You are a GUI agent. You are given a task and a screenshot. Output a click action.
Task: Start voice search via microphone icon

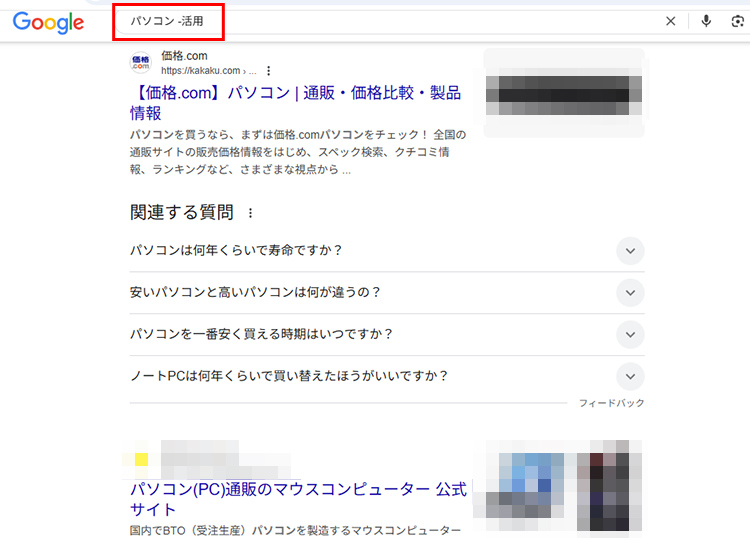[x=706, y=21]
